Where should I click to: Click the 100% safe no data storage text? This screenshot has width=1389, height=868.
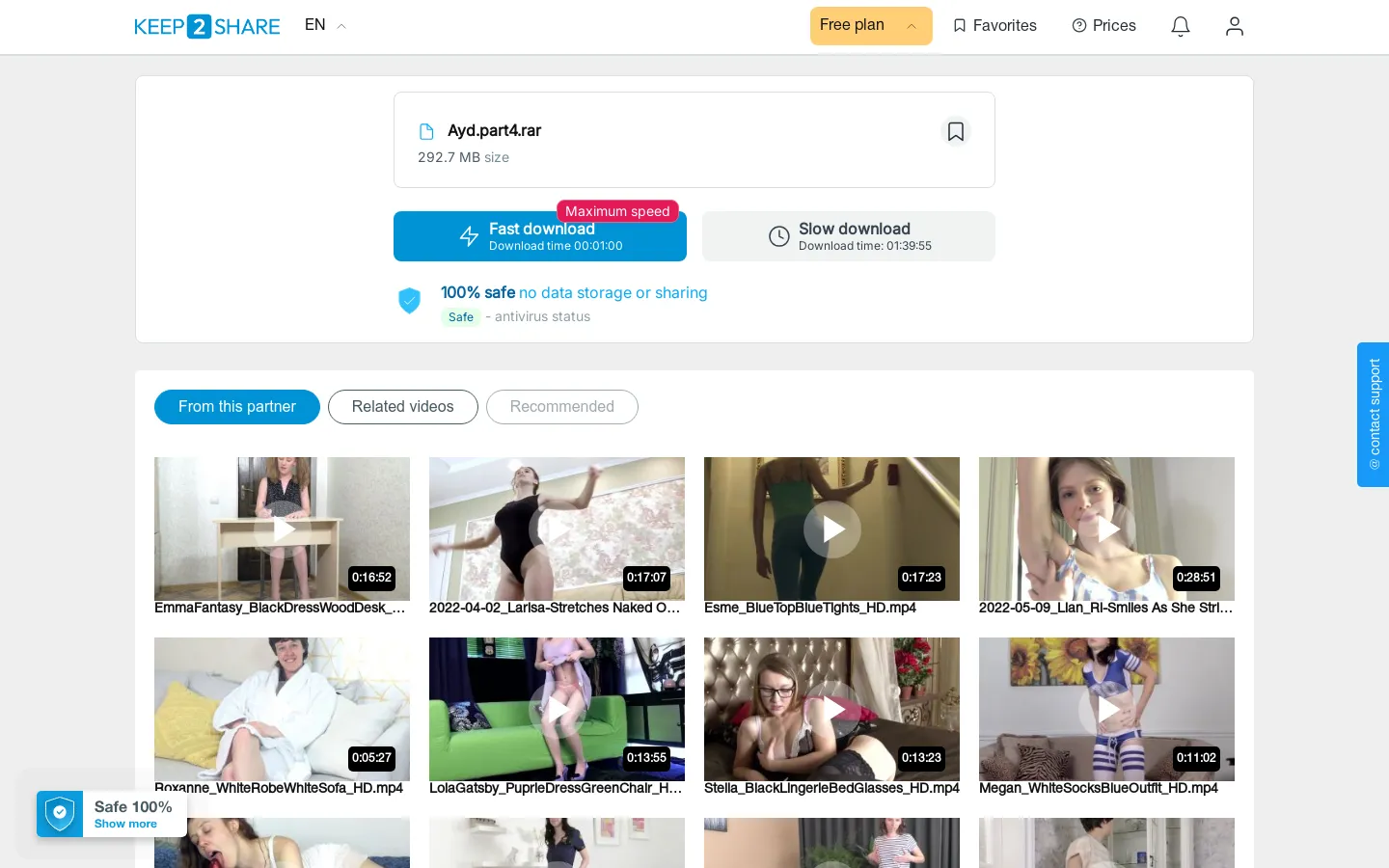pyautogui.click(x=574, y=292)
